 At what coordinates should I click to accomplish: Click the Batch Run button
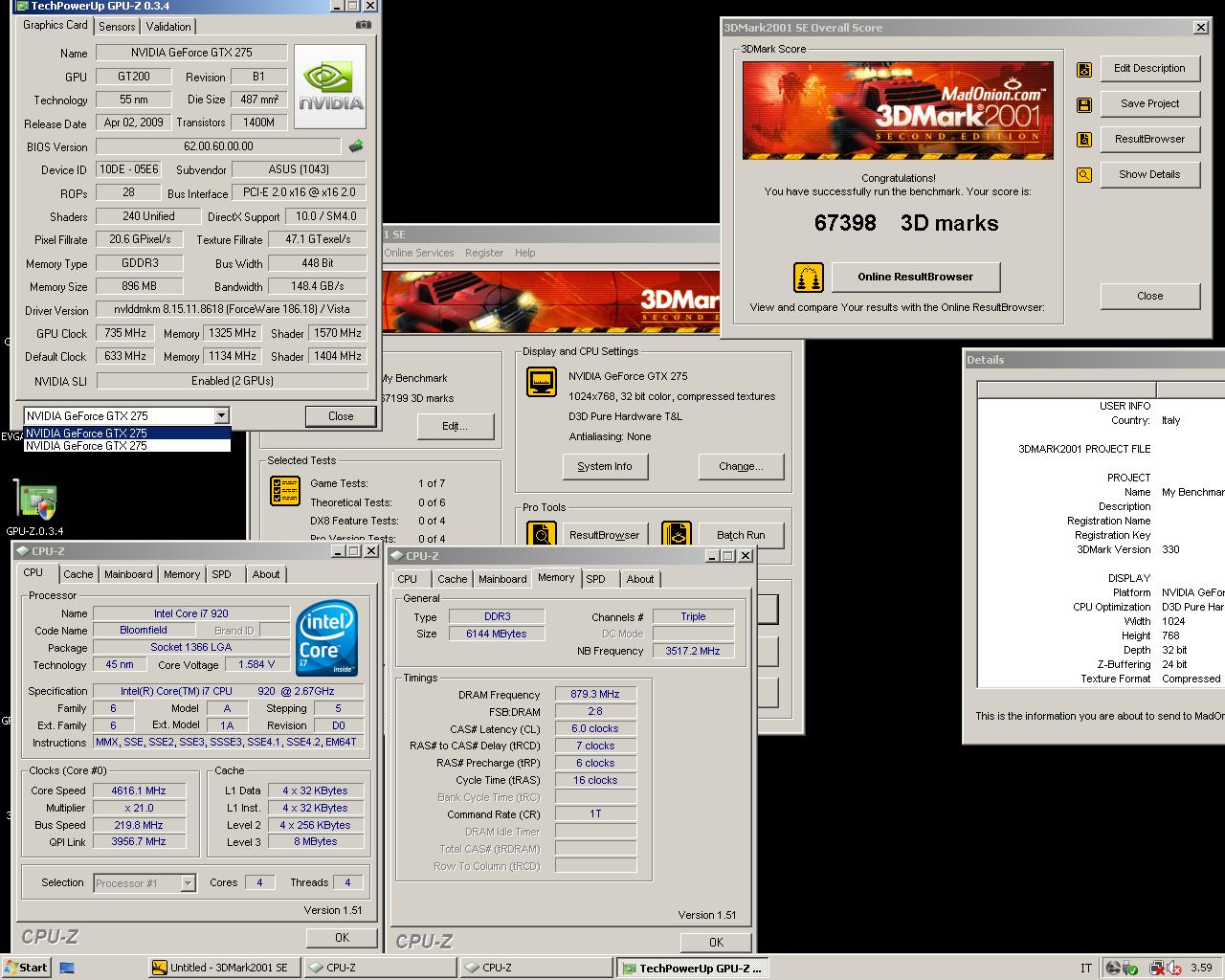(741, 535)
